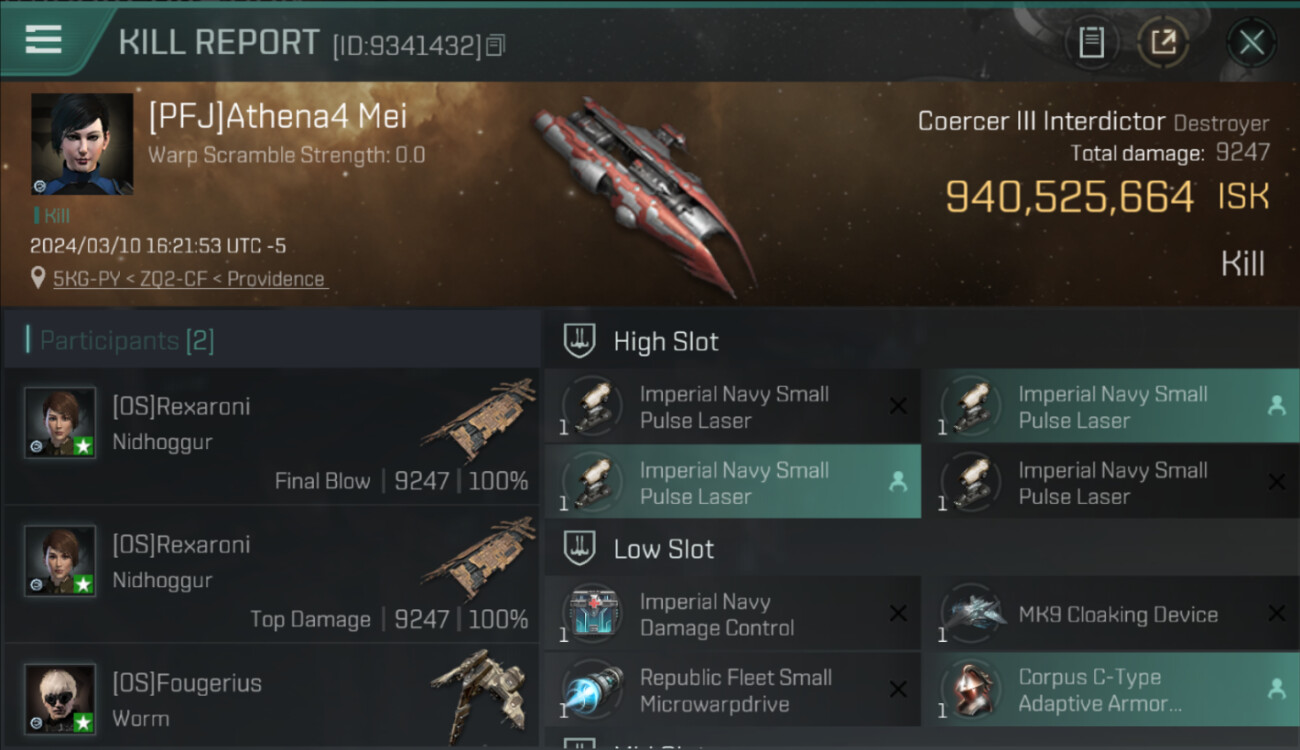Open Rexaroni's Top Damage entry
Screen dimensions: 1300x750
tap(271, 574)
